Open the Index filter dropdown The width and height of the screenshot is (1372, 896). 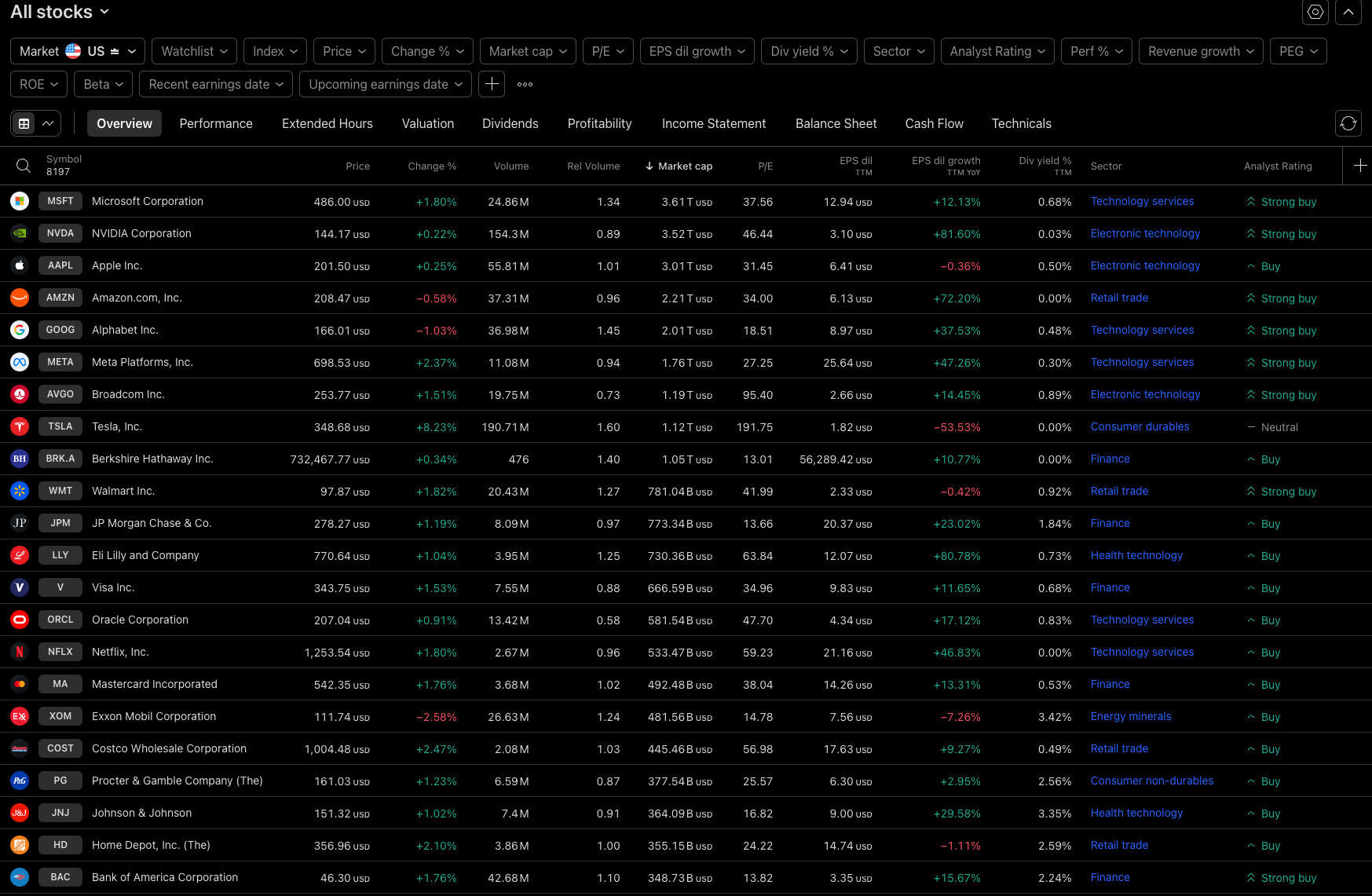coord(275,51)
